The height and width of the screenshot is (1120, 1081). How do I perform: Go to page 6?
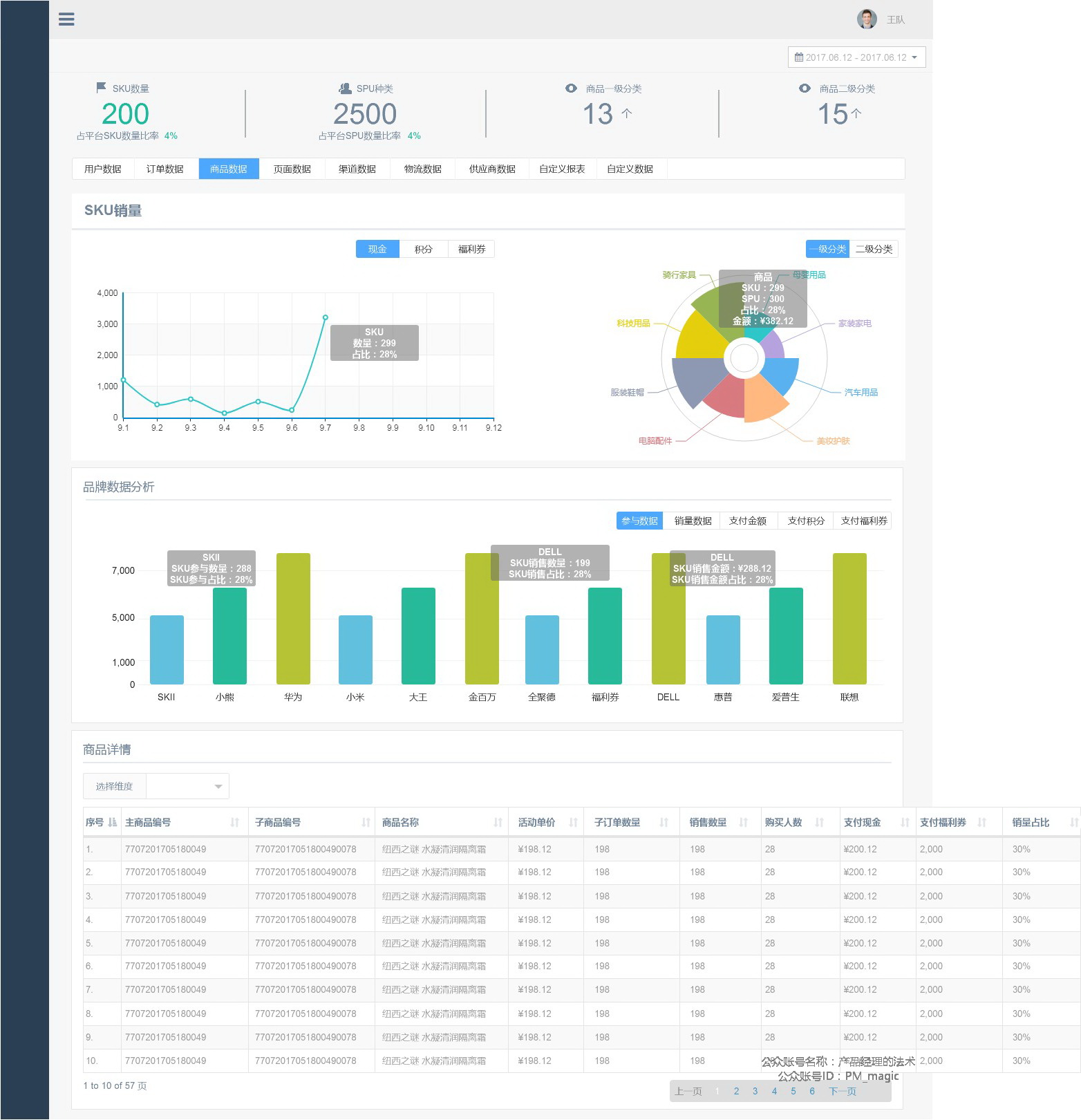point(812,1091)
